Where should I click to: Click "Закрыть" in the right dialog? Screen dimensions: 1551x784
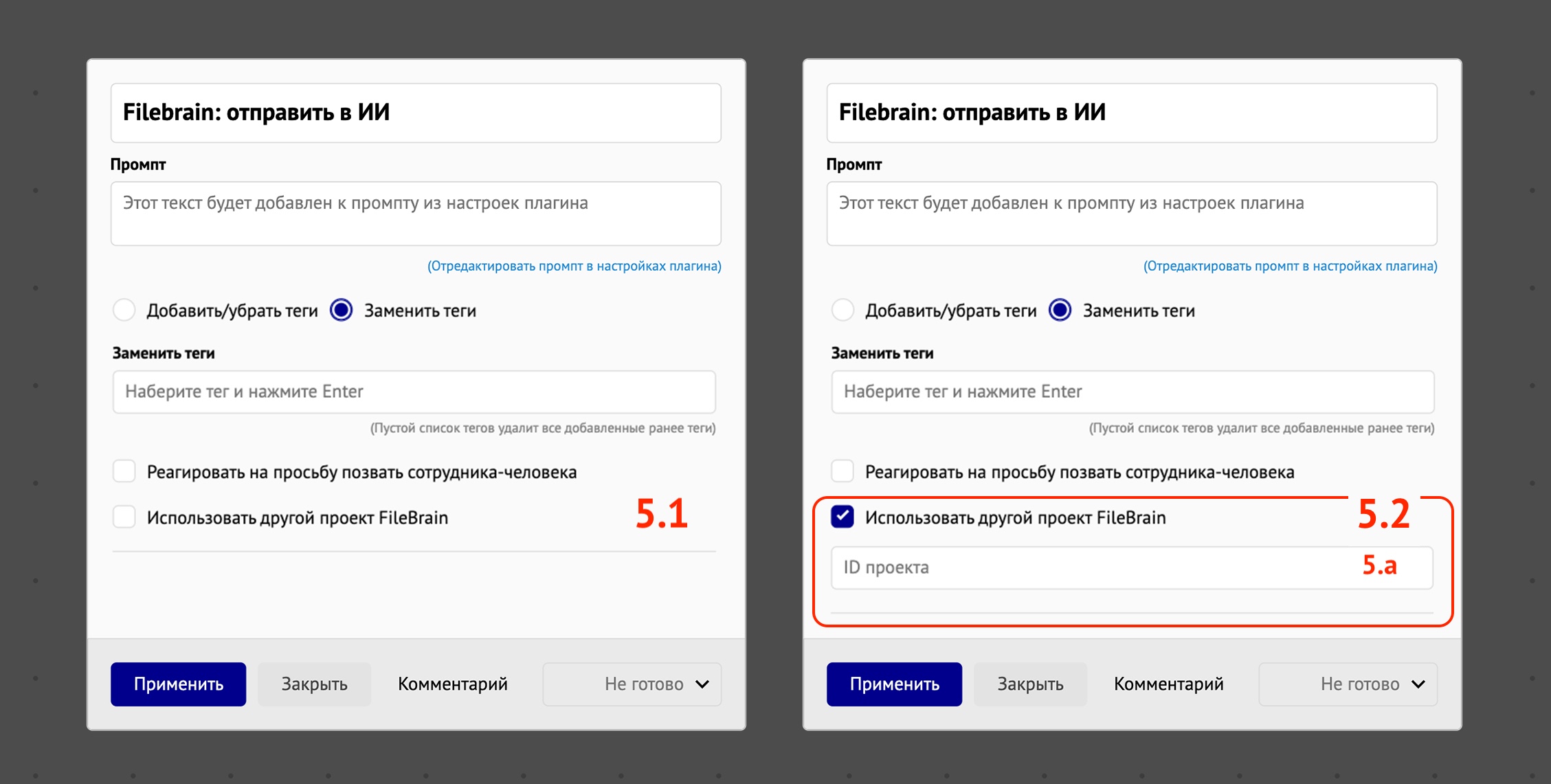coord(1030,684)
